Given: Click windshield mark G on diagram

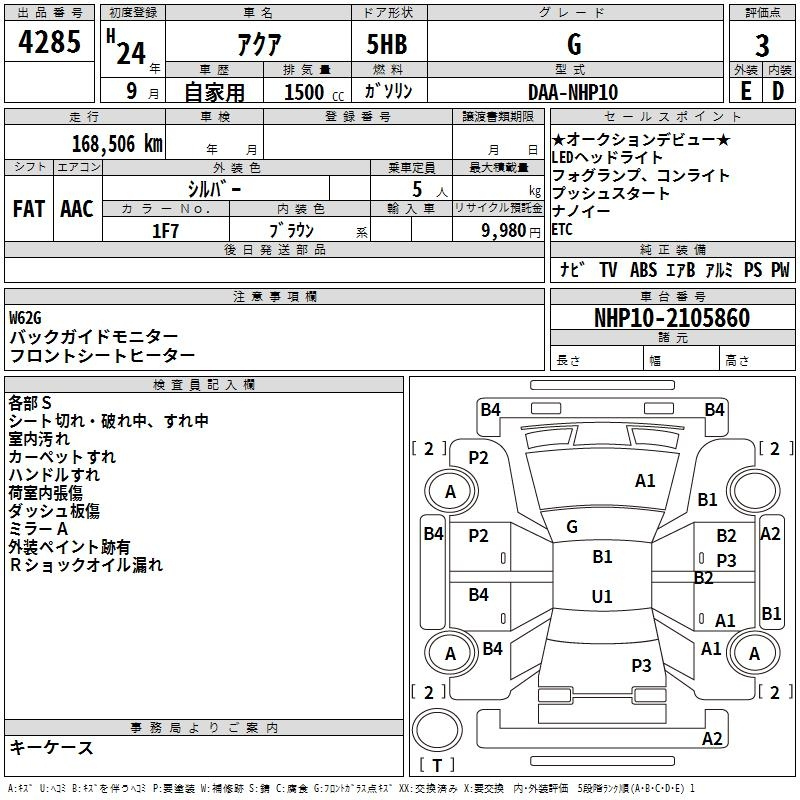Looking at the screenshot, I should pos(572,527).
